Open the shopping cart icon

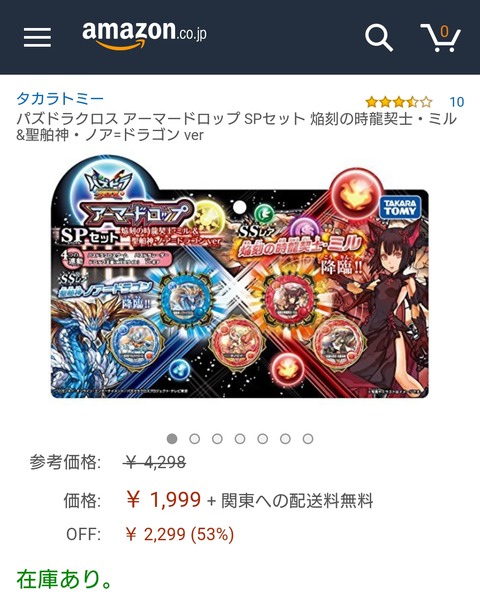click(x=441, y=38)
